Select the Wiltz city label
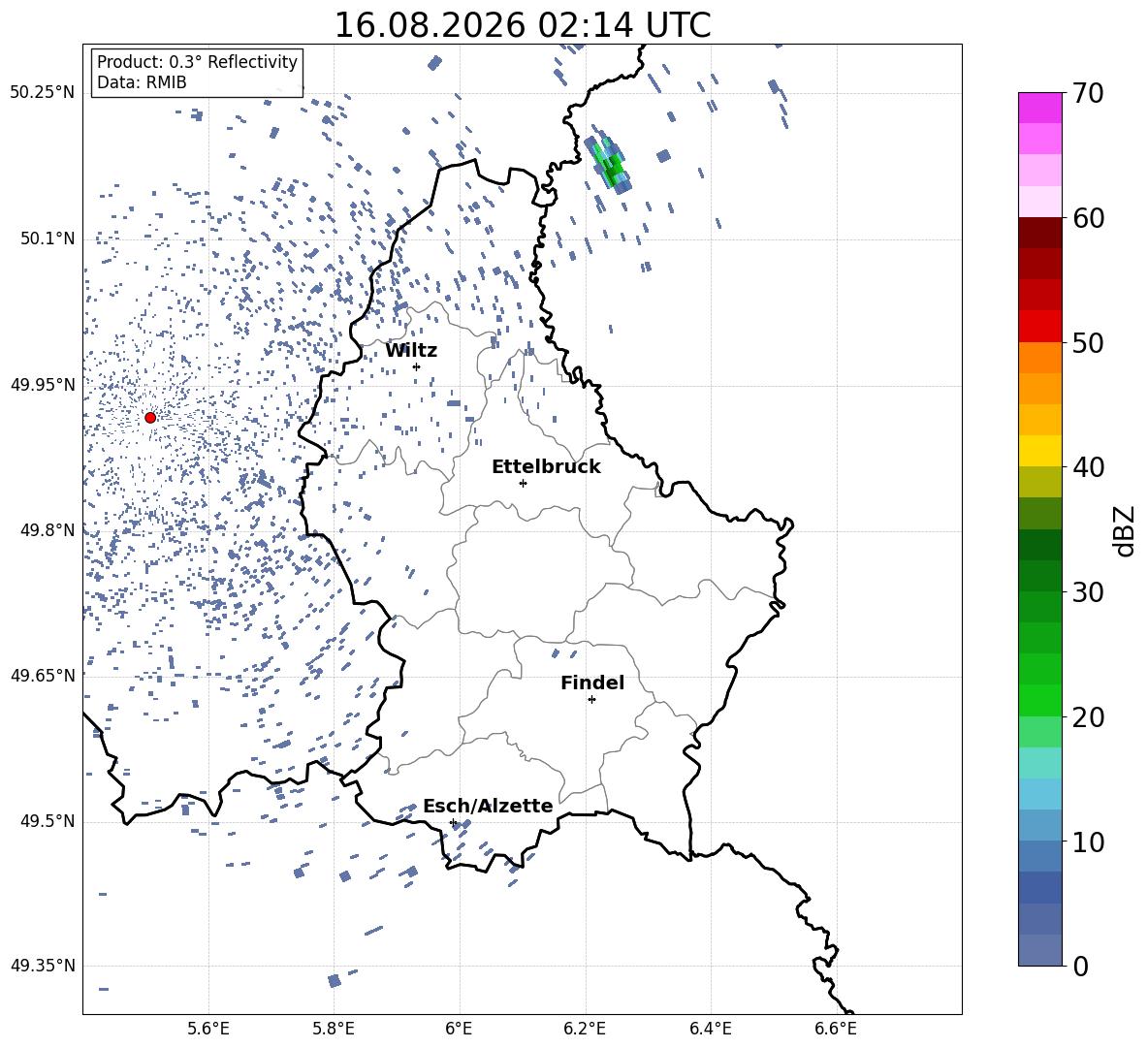 [x=411, y=351]
